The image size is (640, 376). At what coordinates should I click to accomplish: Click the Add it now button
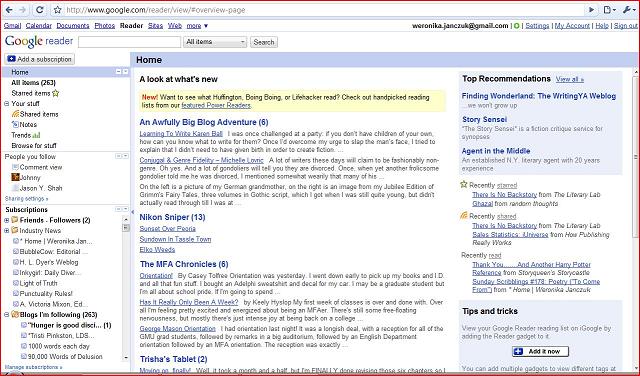point(540,352)
